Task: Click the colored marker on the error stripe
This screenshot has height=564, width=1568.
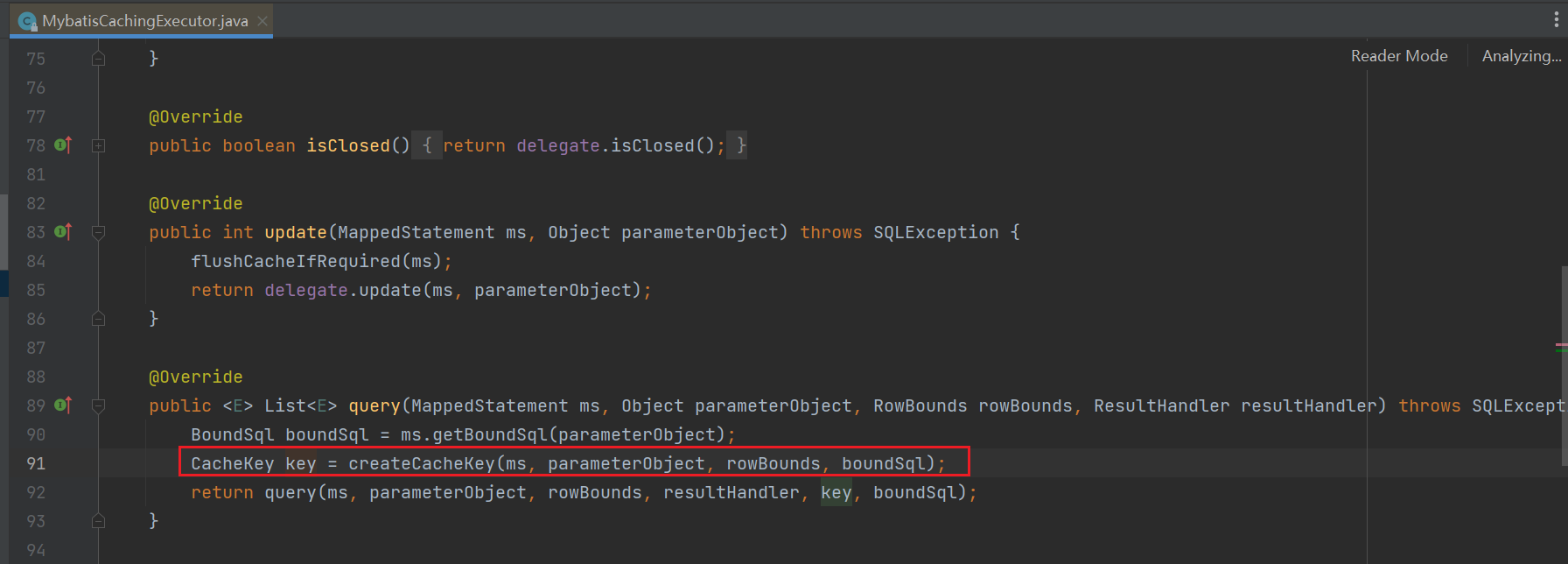Action: (1561, 348)
